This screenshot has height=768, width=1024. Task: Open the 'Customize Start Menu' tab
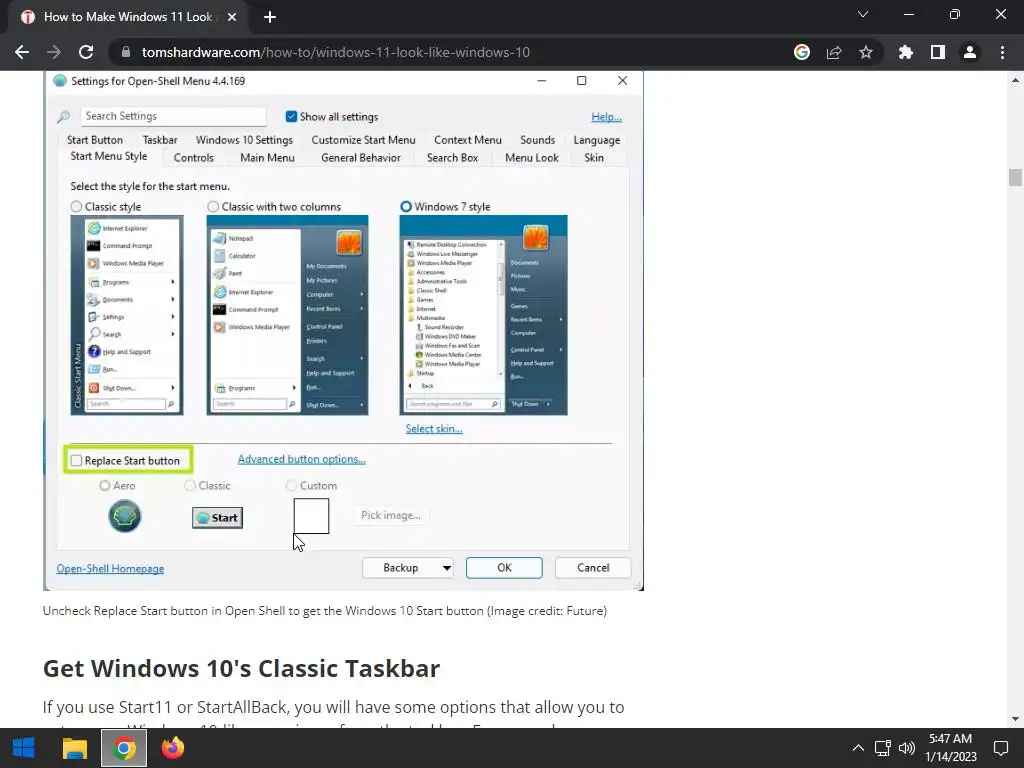point(363,140)
